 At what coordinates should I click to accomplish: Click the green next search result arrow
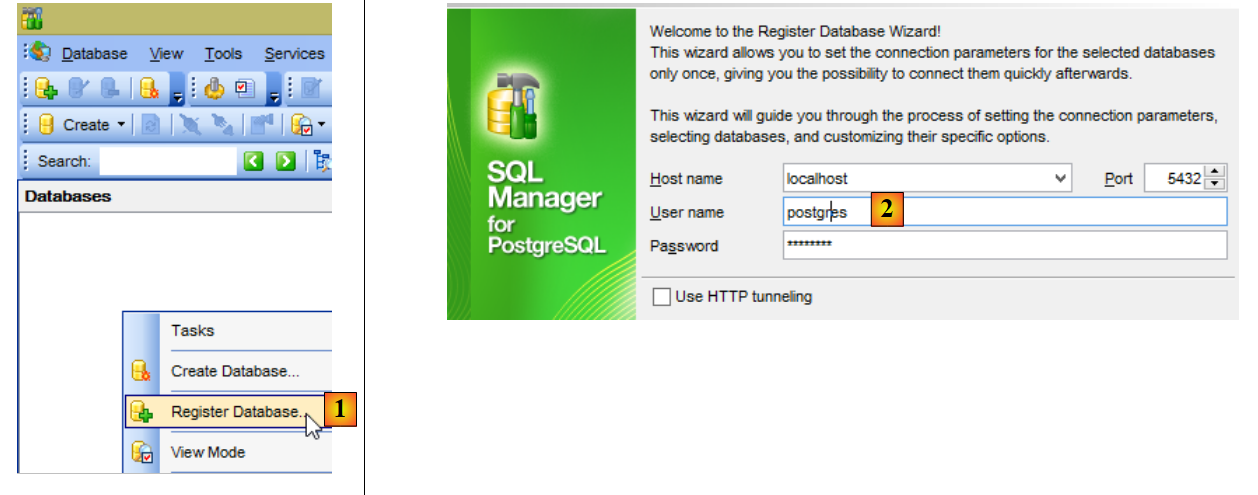click(286, 161)
